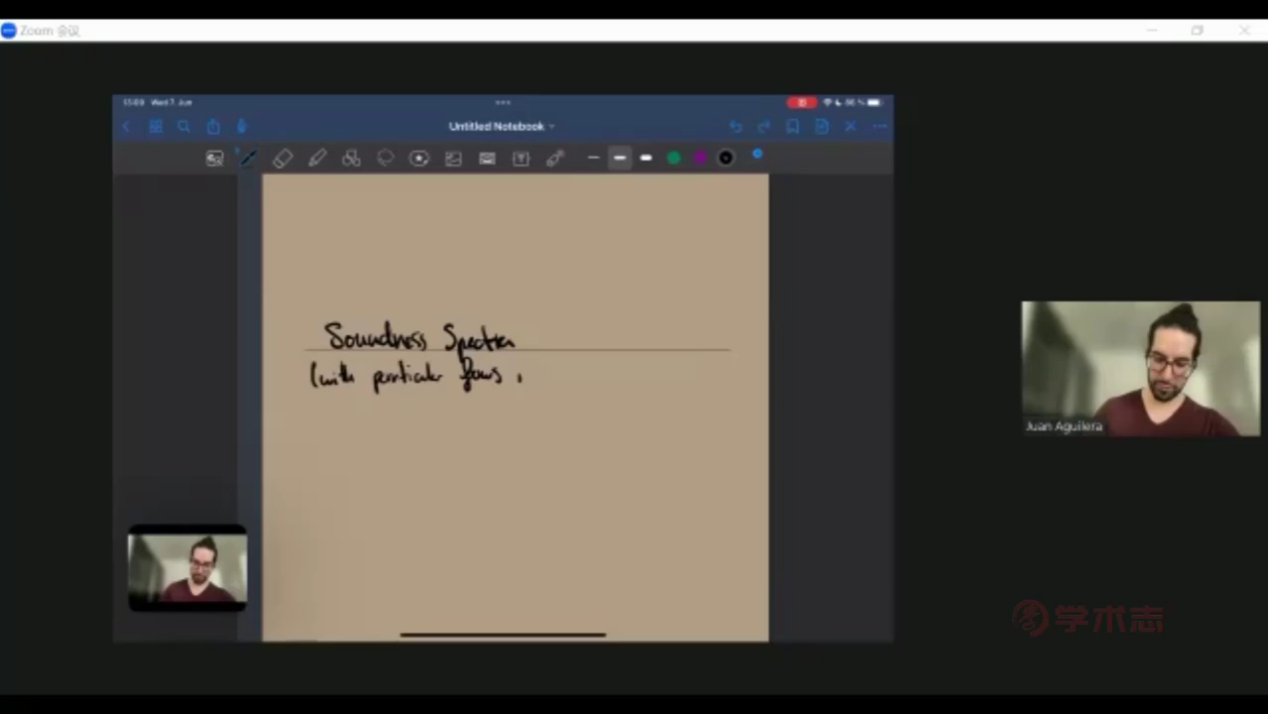Open the thumbnail grid view
The image size is (1268, 714).
pyautogui.click(x=156, y=127)
